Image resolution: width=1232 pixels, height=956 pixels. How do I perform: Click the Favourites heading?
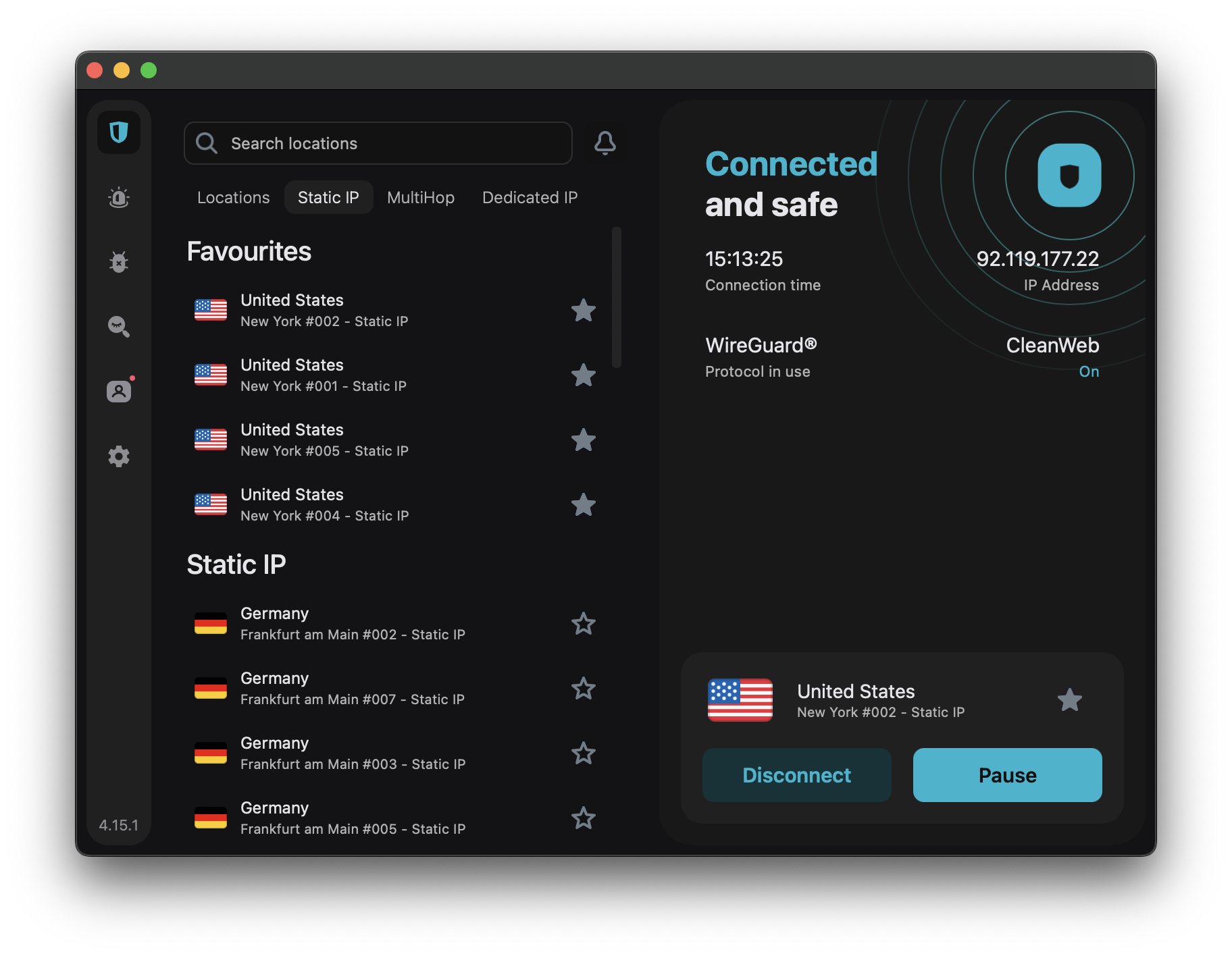[249, 251]
